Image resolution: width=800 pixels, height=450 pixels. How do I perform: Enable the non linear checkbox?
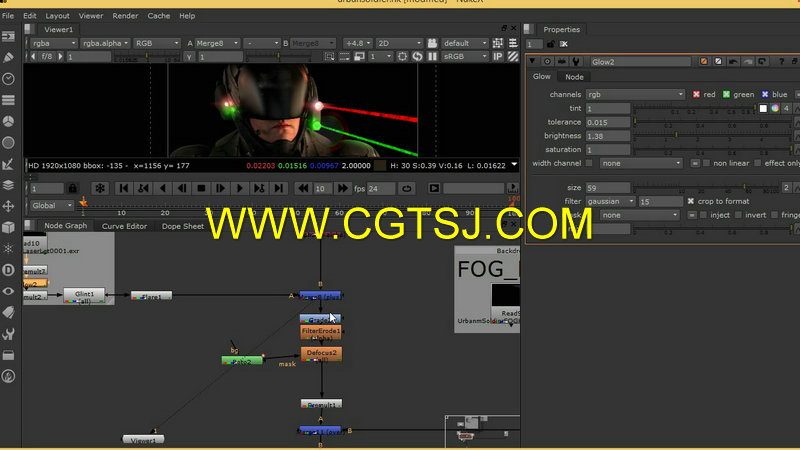coord(706,163)
